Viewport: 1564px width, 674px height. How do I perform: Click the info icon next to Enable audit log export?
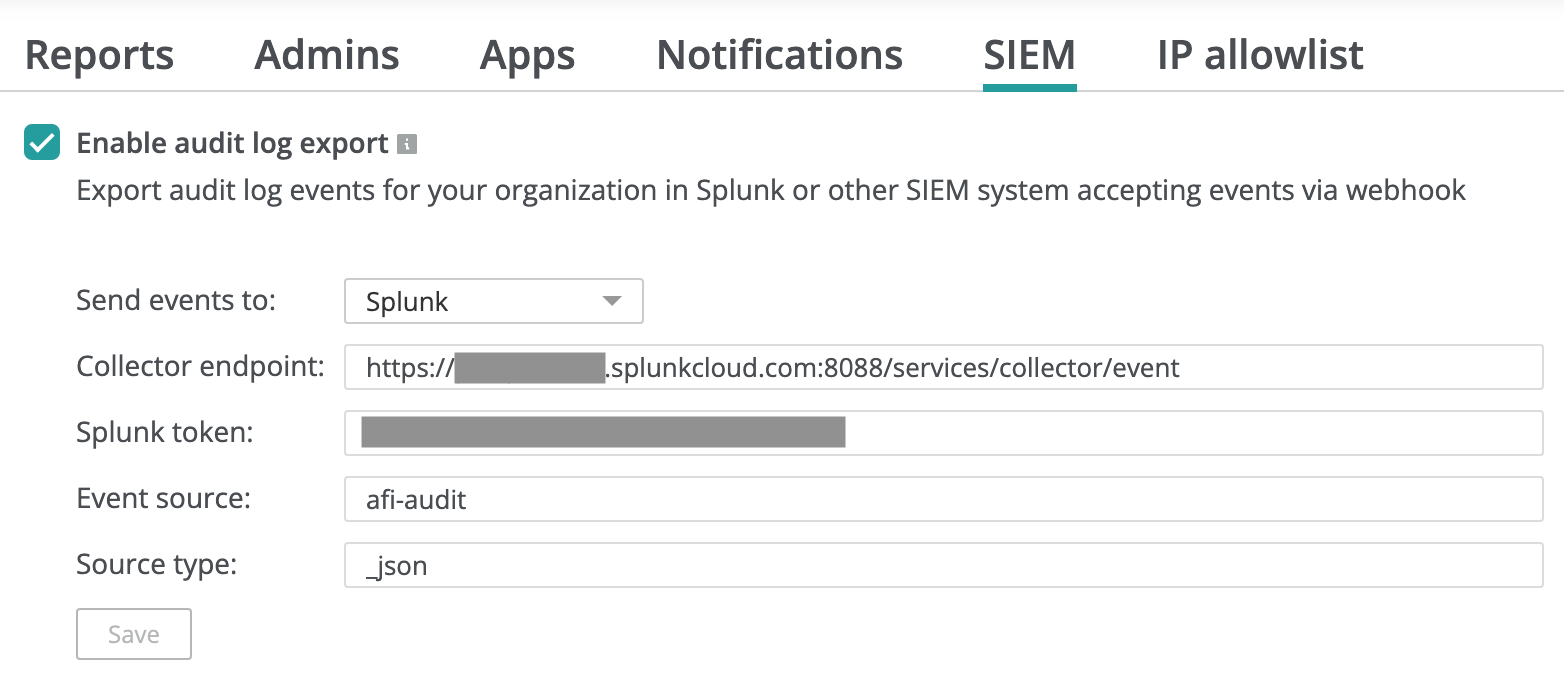click(x=409, y=143)
